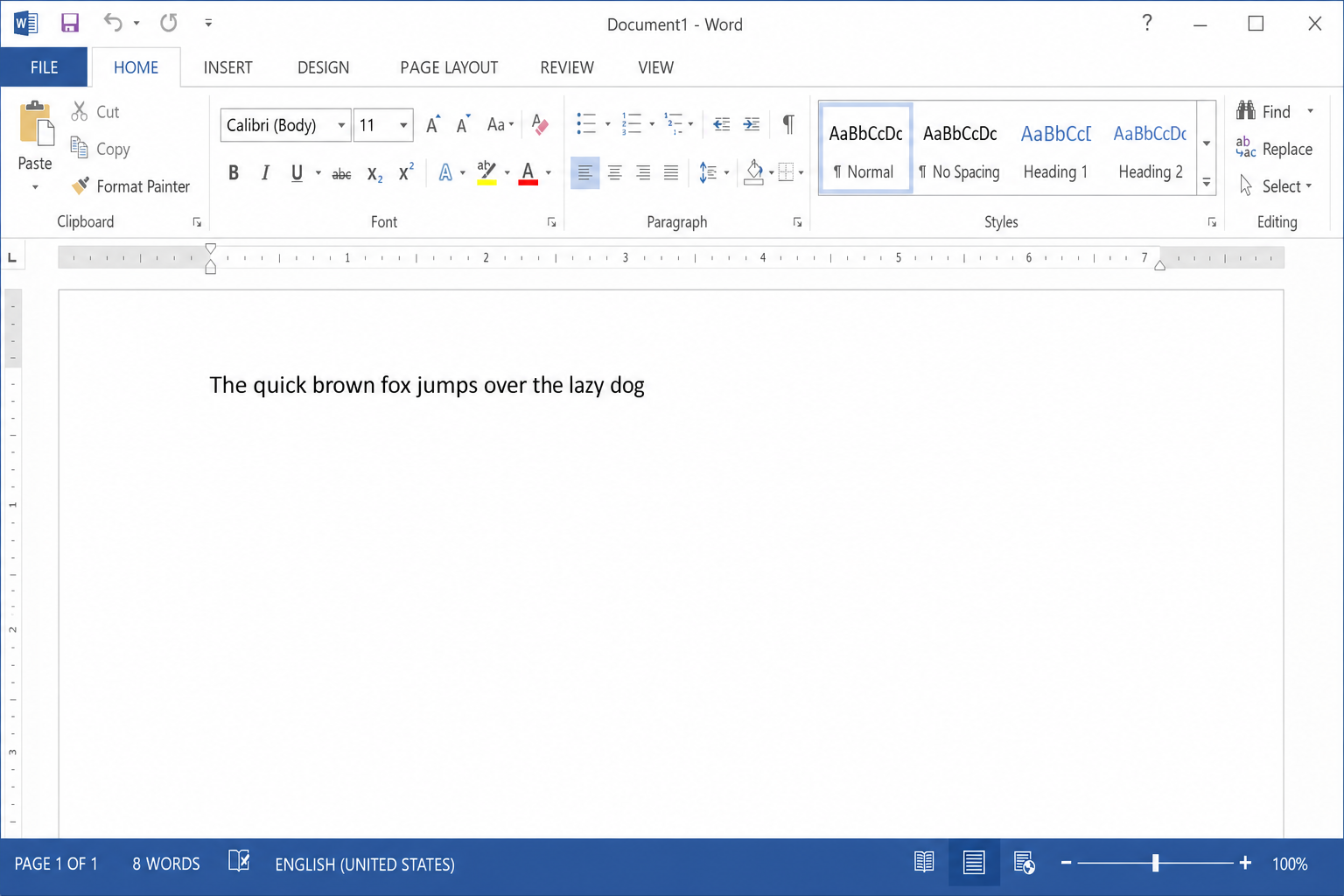Insert a numbered list

[x=631, y=124]
